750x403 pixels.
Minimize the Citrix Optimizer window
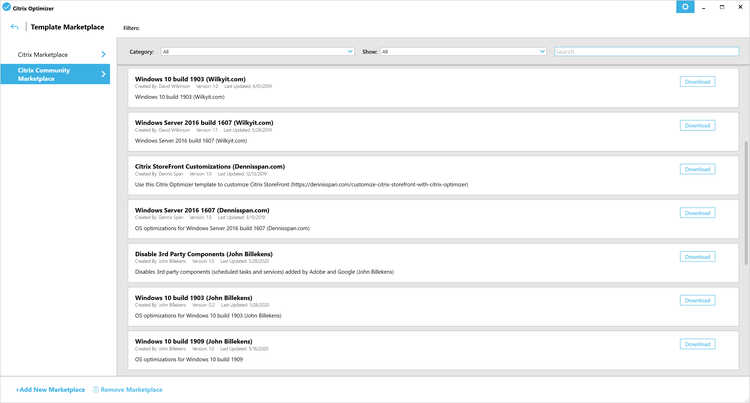704,7
